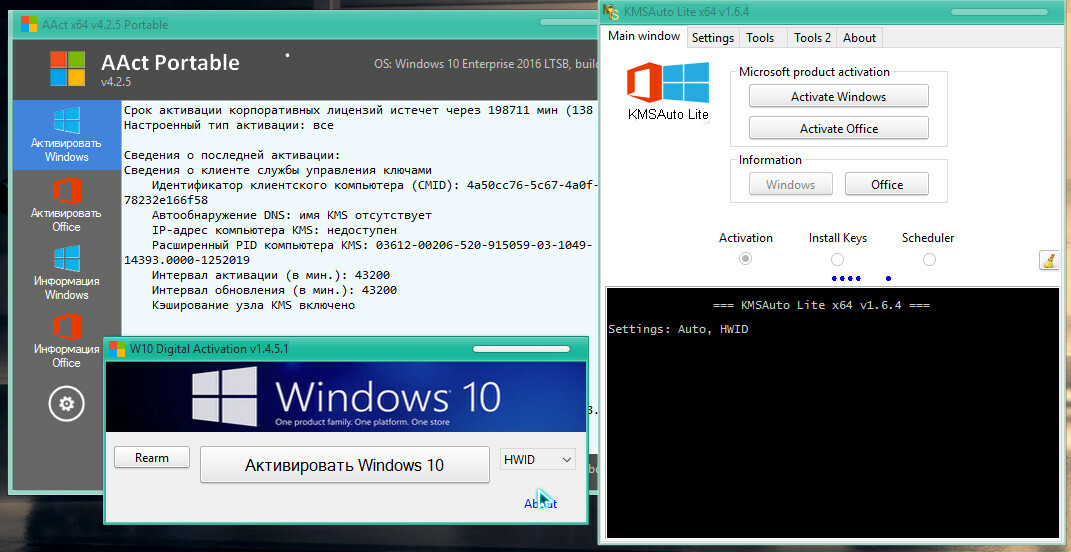Click the OS info text in AAct header
Viewport: 1071px width, 552px height.
[487, 64]
